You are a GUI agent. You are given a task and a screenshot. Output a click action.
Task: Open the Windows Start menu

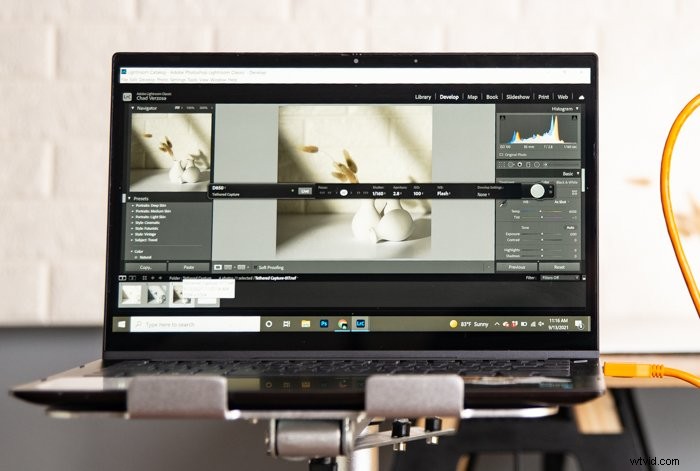[x=121, y=324]
